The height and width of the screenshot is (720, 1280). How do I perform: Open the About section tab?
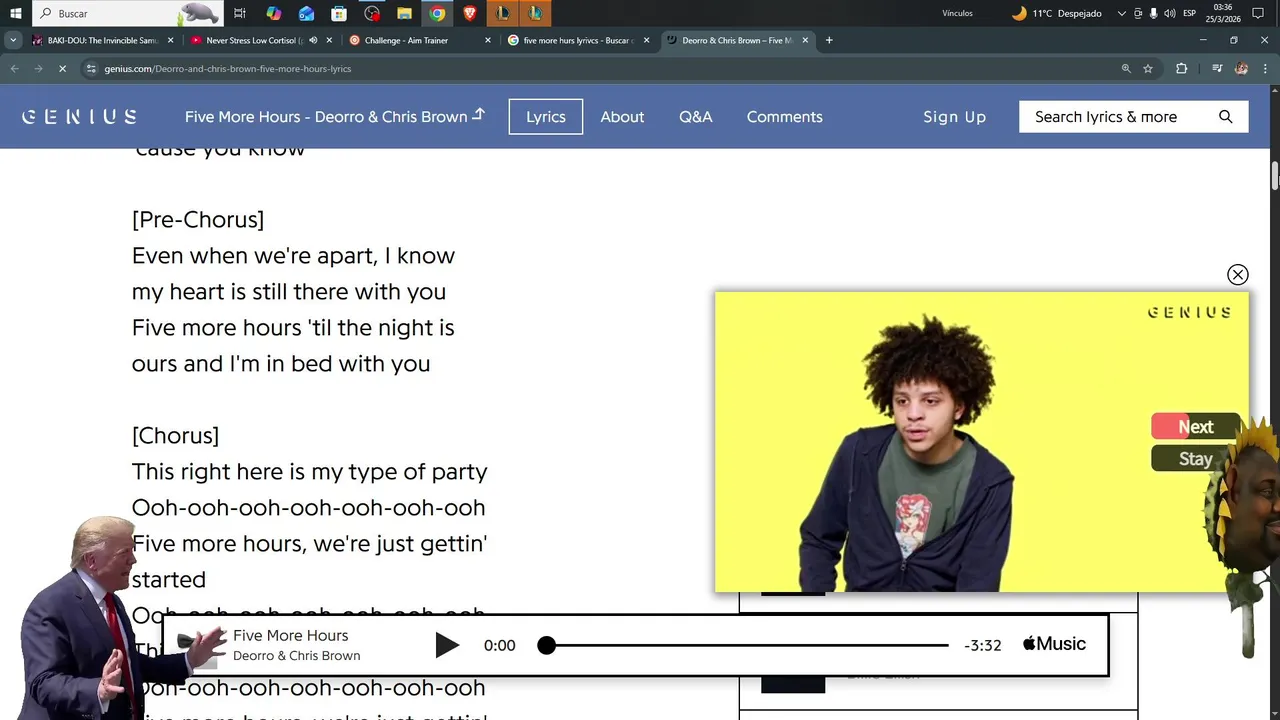point(622,116)
